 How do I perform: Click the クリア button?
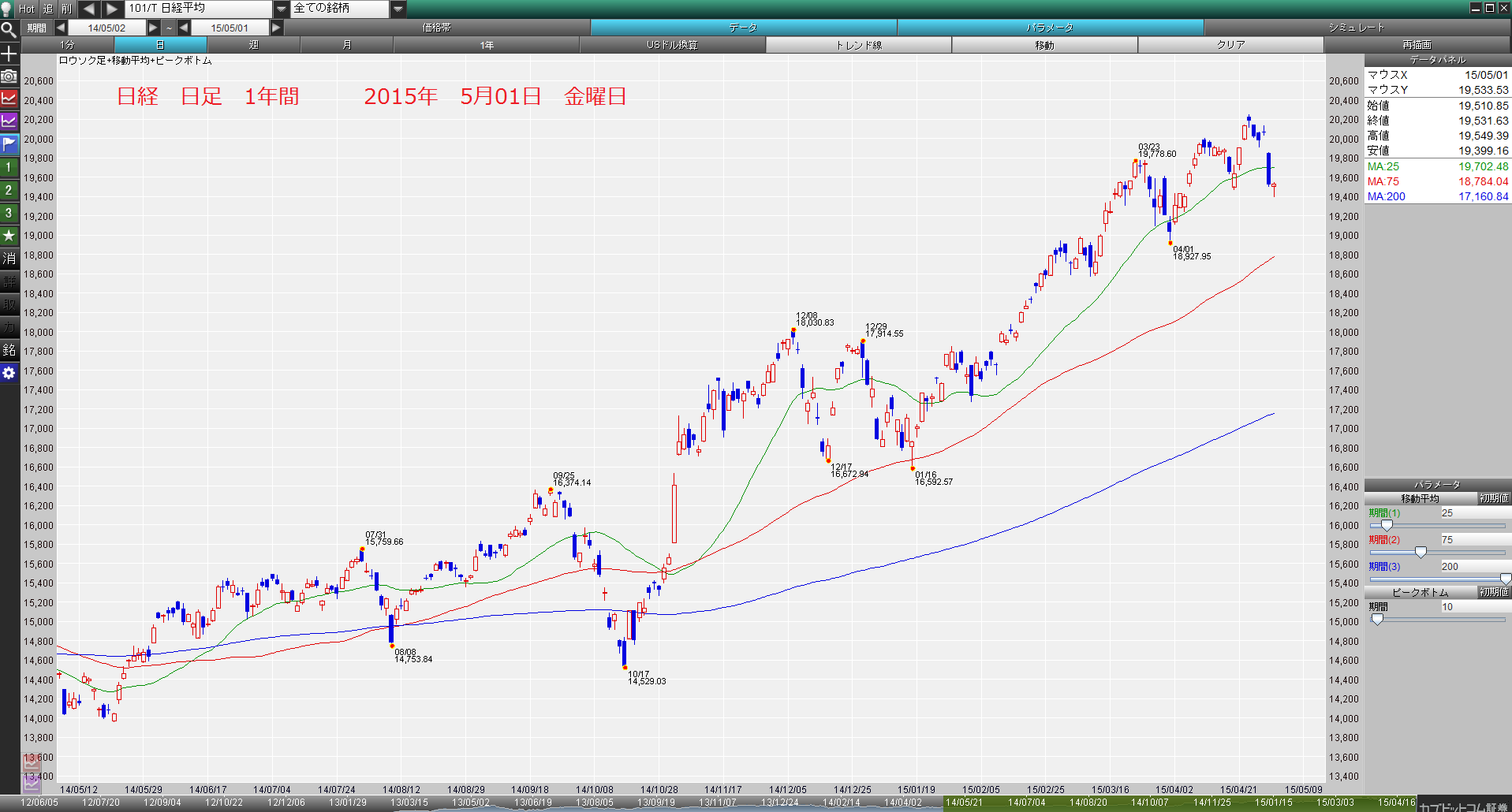[1231, 45]
